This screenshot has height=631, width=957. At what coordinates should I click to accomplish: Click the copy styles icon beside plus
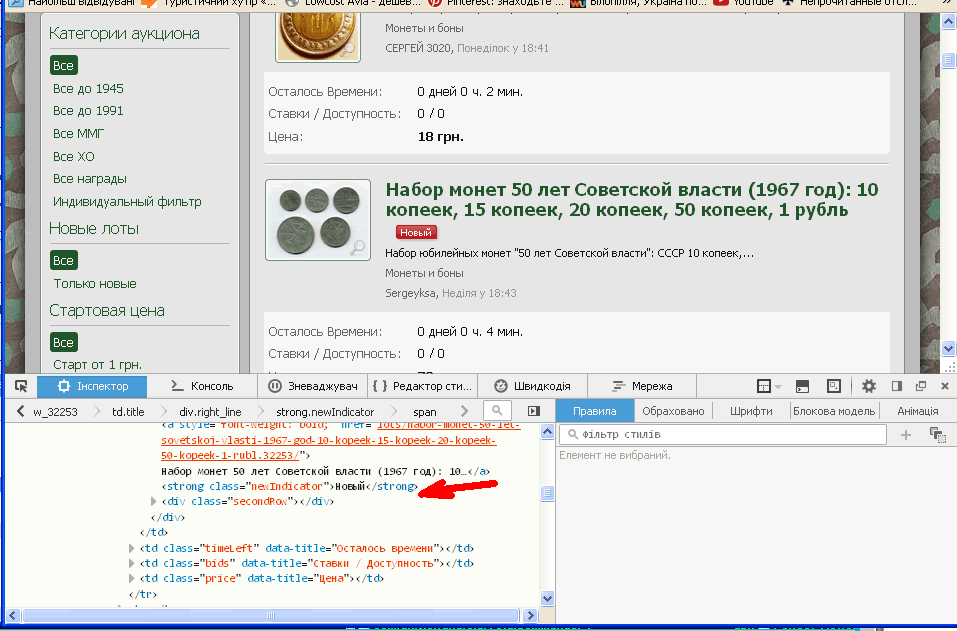click(937, 434)
